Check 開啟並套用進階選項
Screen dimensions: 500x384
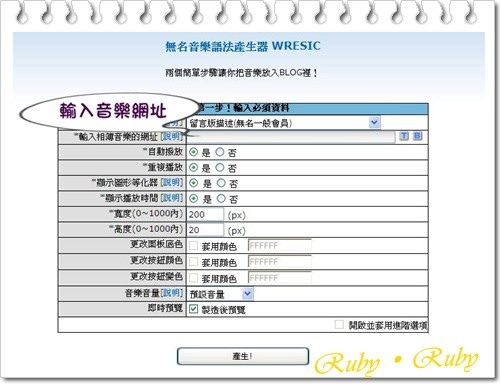pyautogui.click(x=339, y=324)
